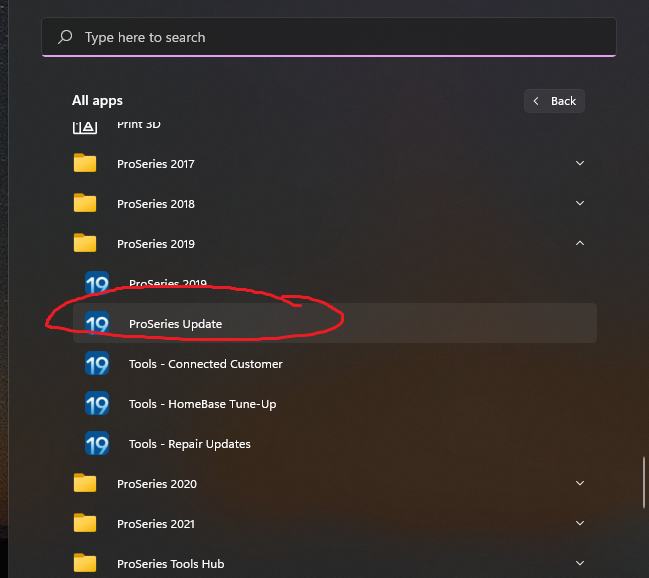Click the ProSeries 2019 app icon
This screenshot has height=578, width=649.
(x=97, y=284)
